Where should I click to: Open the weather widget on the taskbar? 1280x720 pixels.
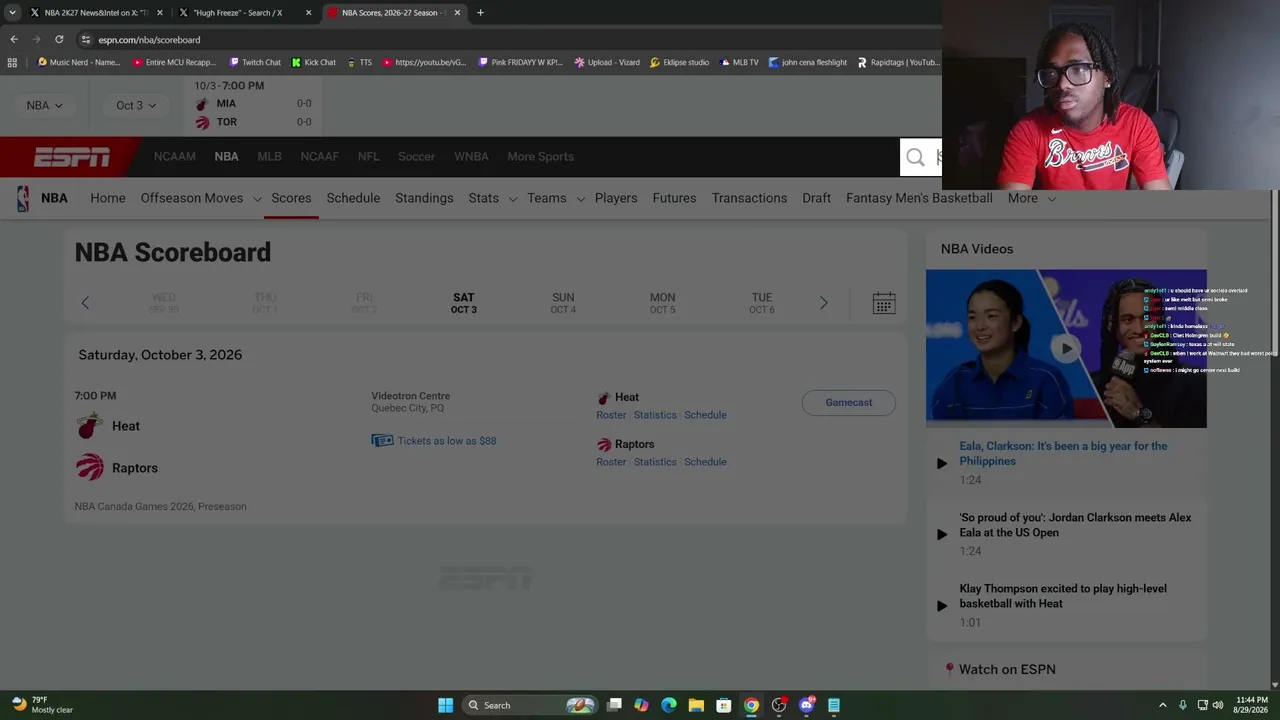42,705
